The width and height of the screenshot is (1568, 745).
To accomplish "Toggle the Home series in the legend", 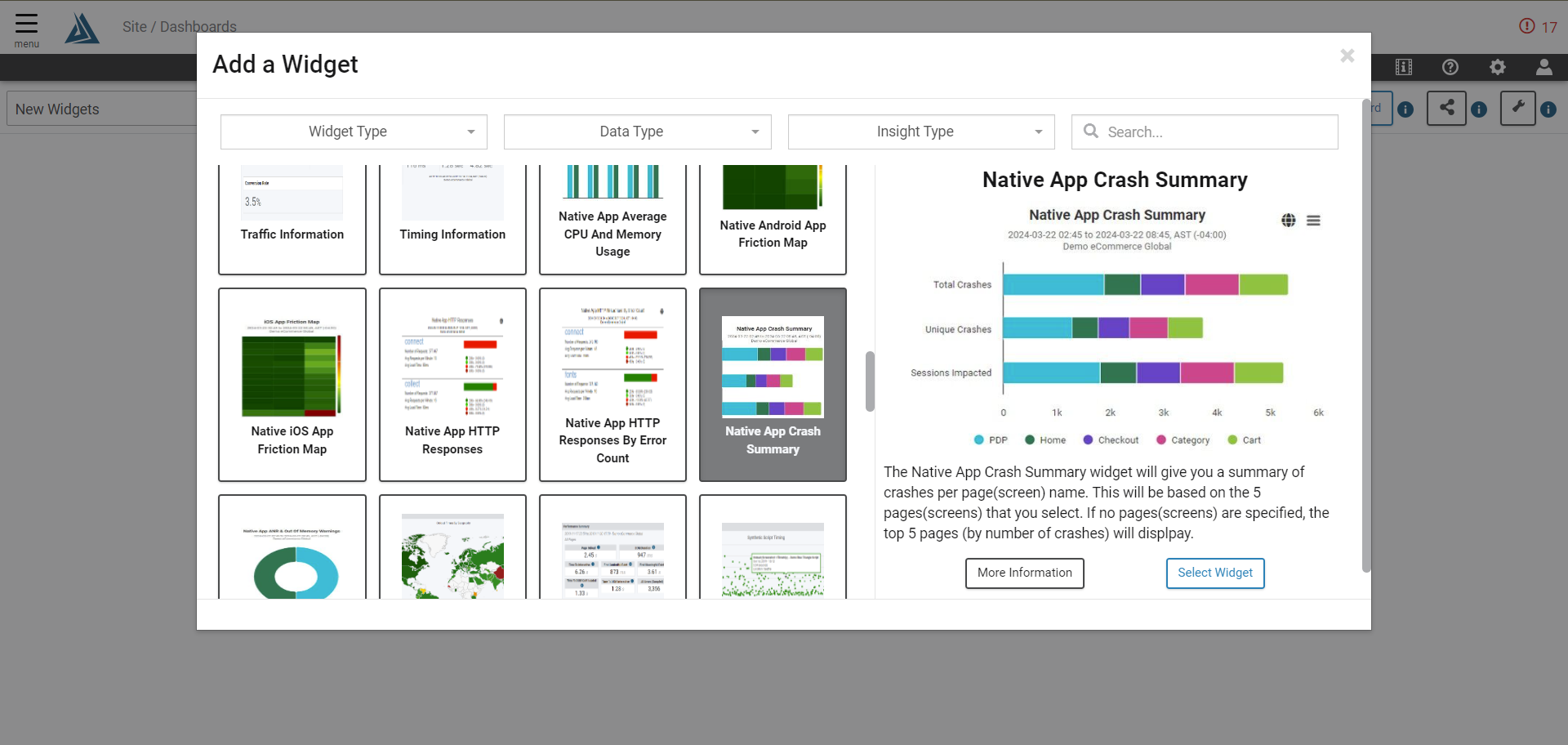I will tap(1045, 439).
